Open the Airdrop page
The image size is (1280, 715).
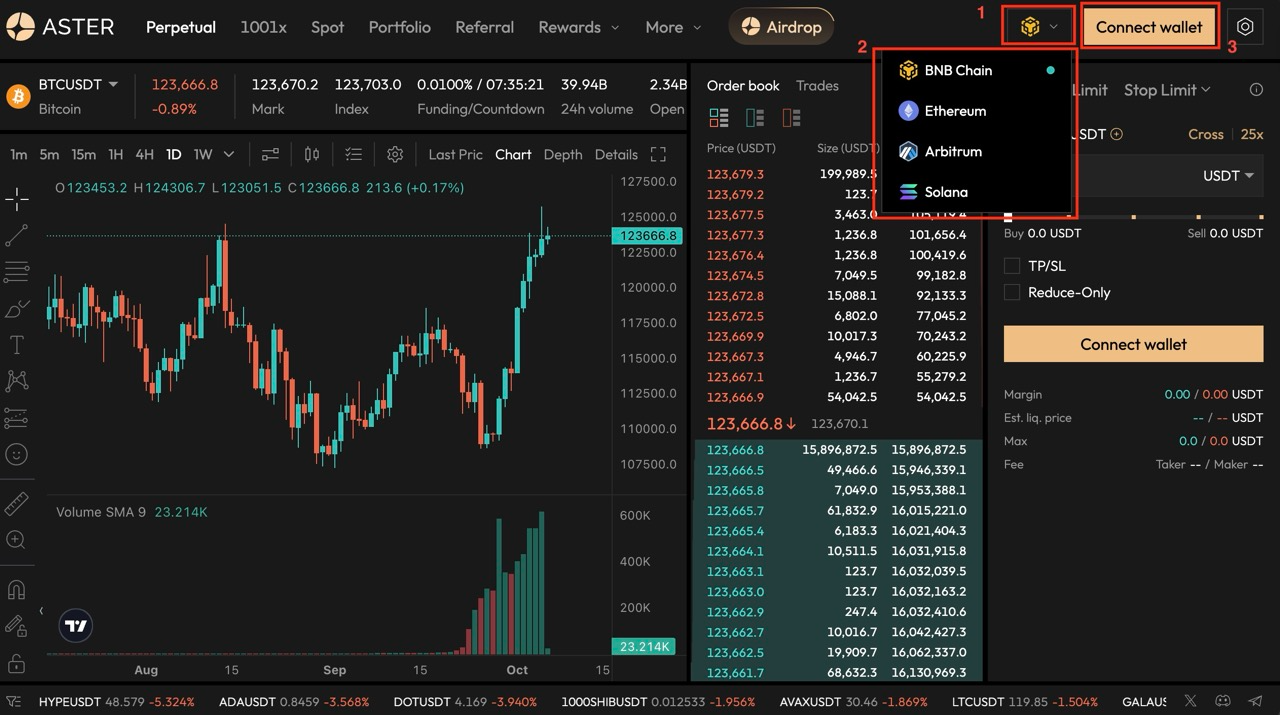780,27
